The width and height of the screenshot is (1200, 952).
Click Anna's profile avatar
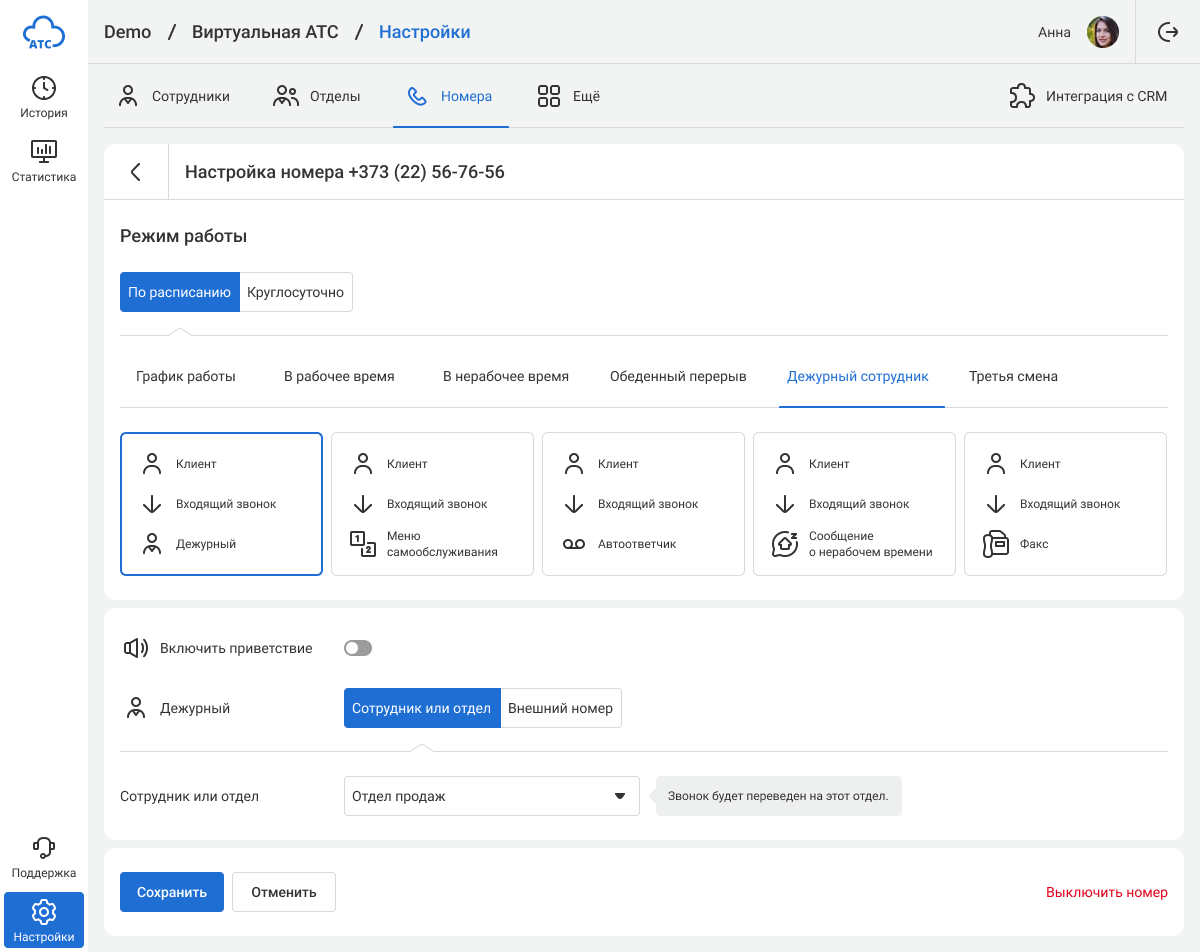(x=1102, y=32)
